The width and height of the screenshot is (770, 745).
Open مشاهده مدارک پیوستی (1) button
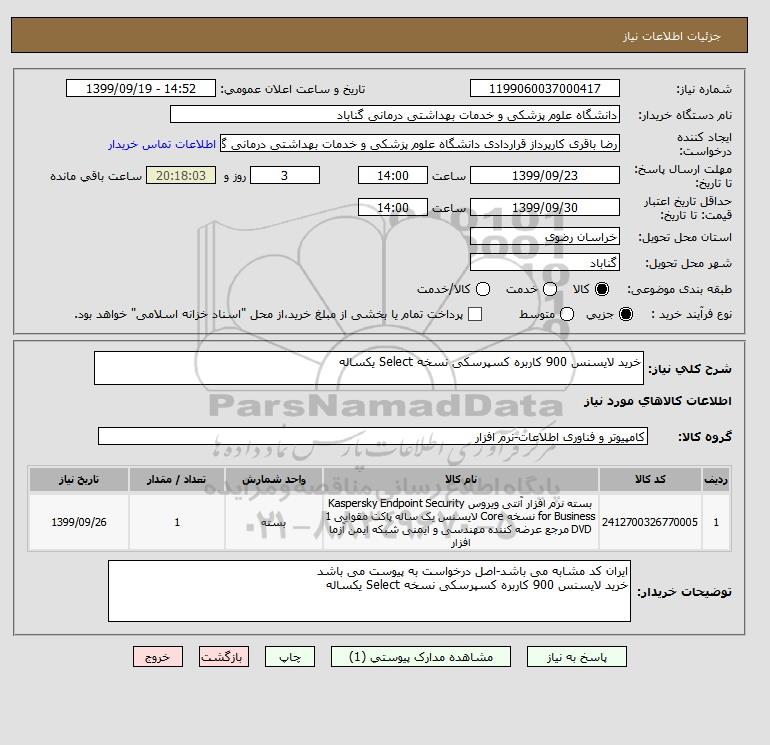tap(421, 657)
